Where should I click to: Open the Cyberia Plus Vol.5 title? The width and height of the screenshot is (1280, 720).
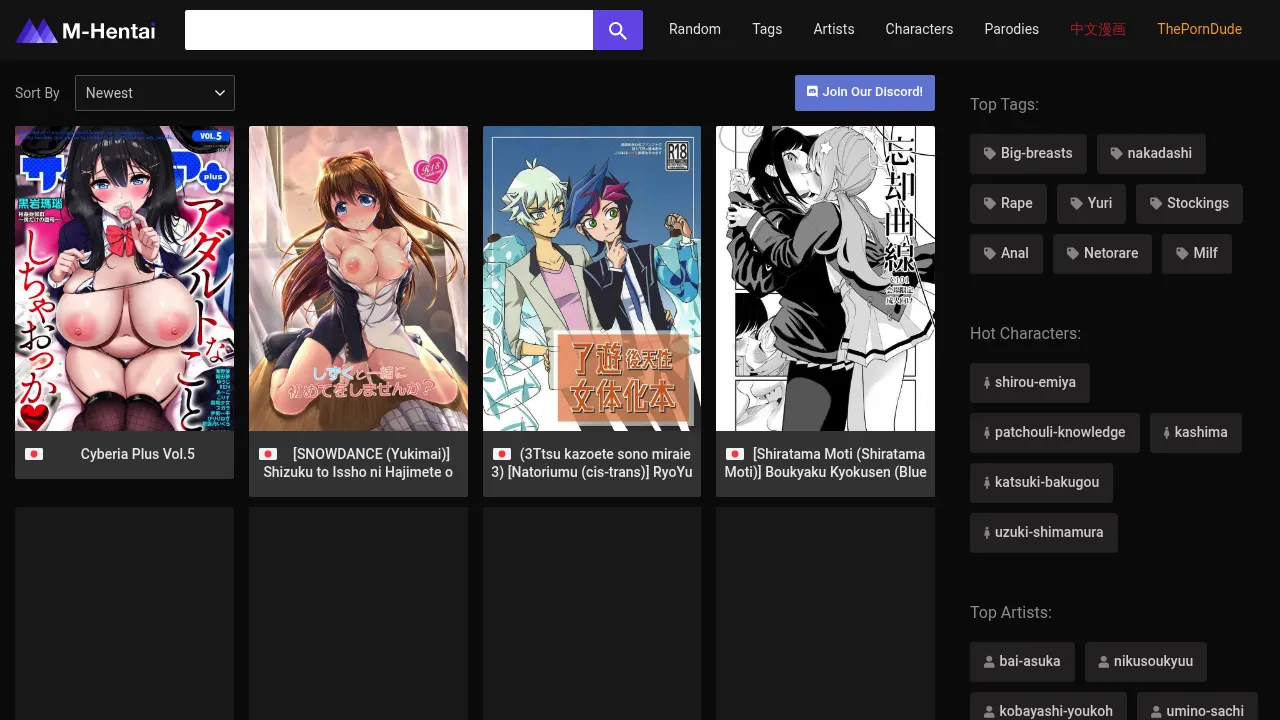pyautogui.click(x=138, y=454)
